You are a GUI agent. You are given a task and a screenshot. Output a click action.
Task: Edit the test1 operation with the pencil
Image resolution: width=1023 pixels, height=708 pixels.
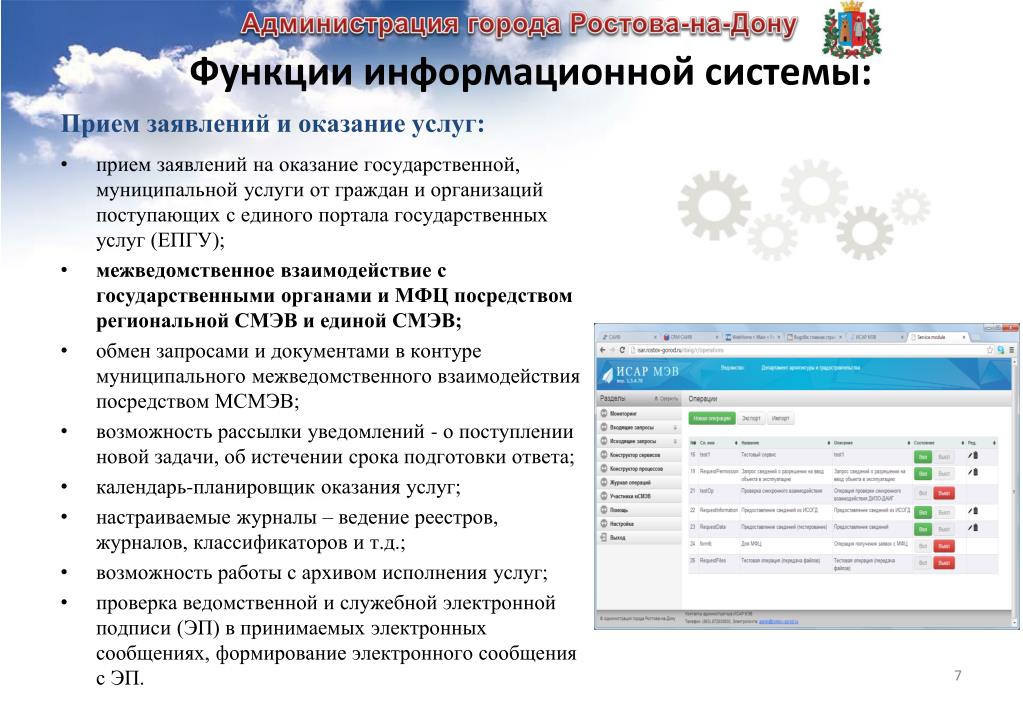(970, 455)
